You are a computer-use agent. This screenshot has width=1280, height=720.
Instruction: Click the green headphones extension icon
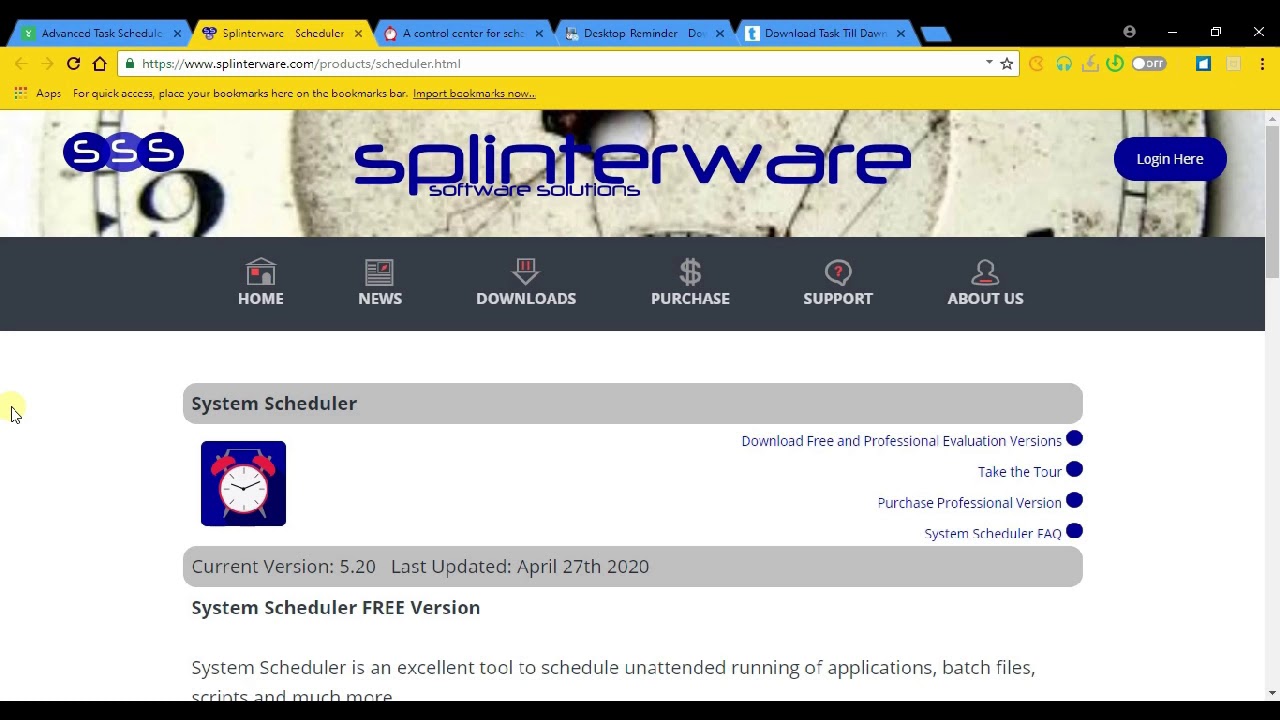click(1064, 63)
